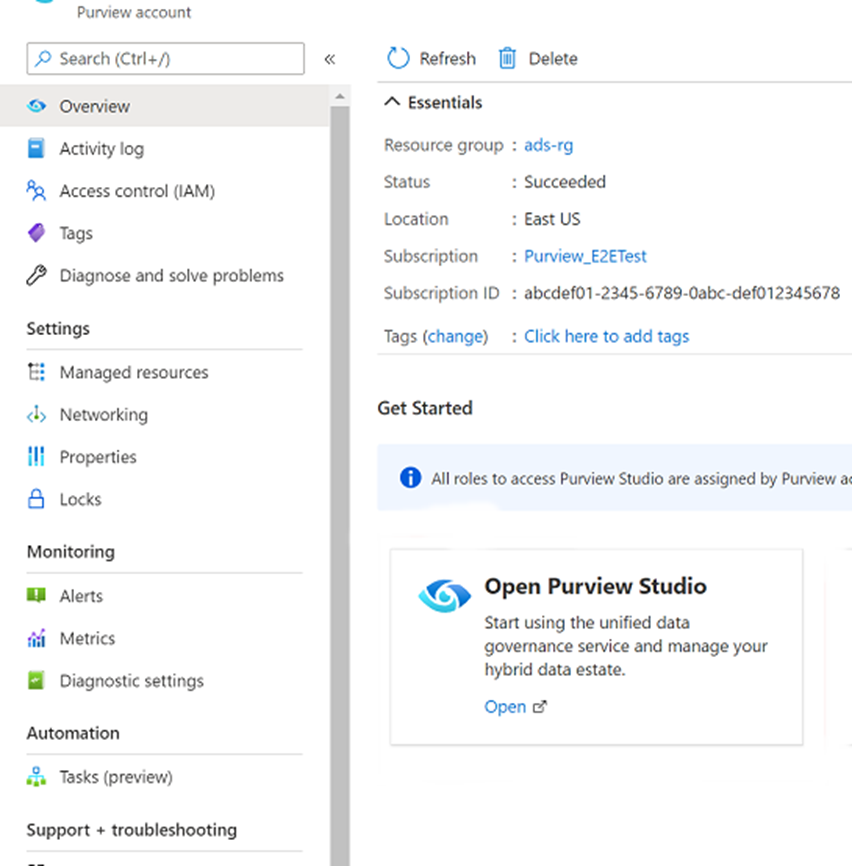The height and width of the screenshot is (866, 852).
Task: Click the Monitoring section heading
Action: pyautogui.click(x=71, y=551)
